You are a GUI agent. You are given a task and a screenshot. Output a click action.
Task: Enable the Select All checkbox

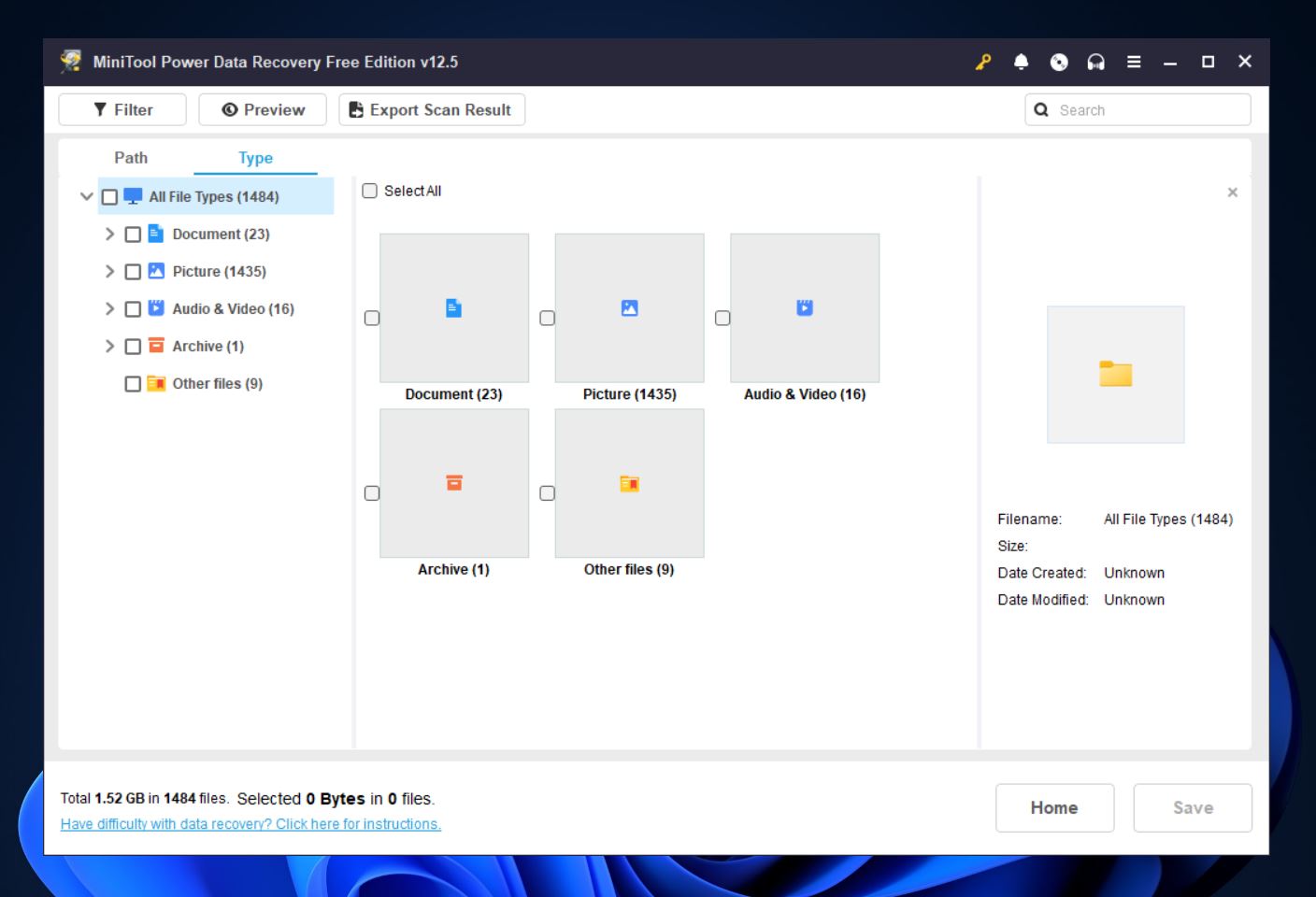[x=370, y=191]
